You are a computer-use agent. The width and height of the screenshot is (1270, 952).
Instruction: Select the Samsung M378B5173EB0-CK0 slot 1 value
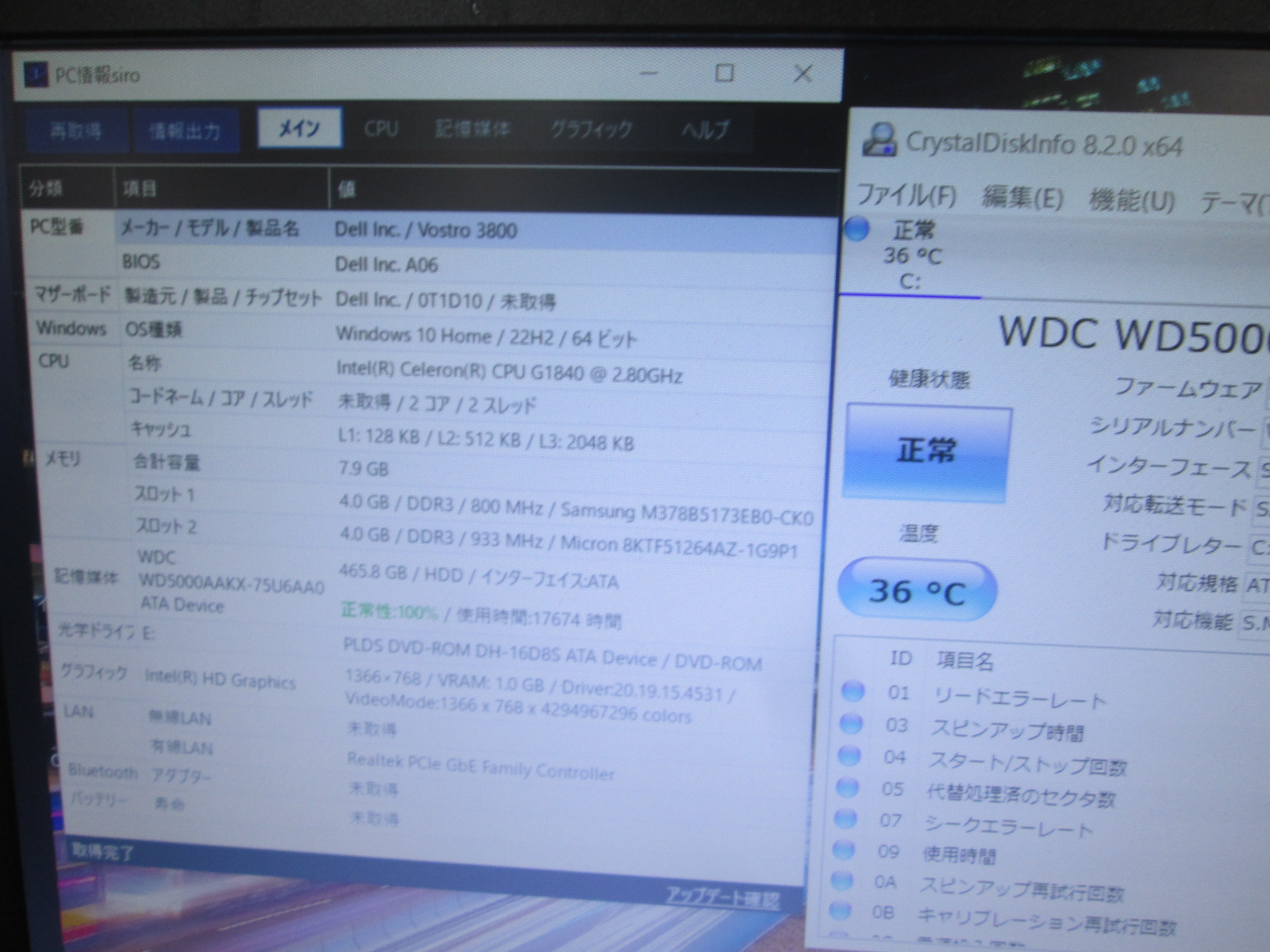[576, 508]
